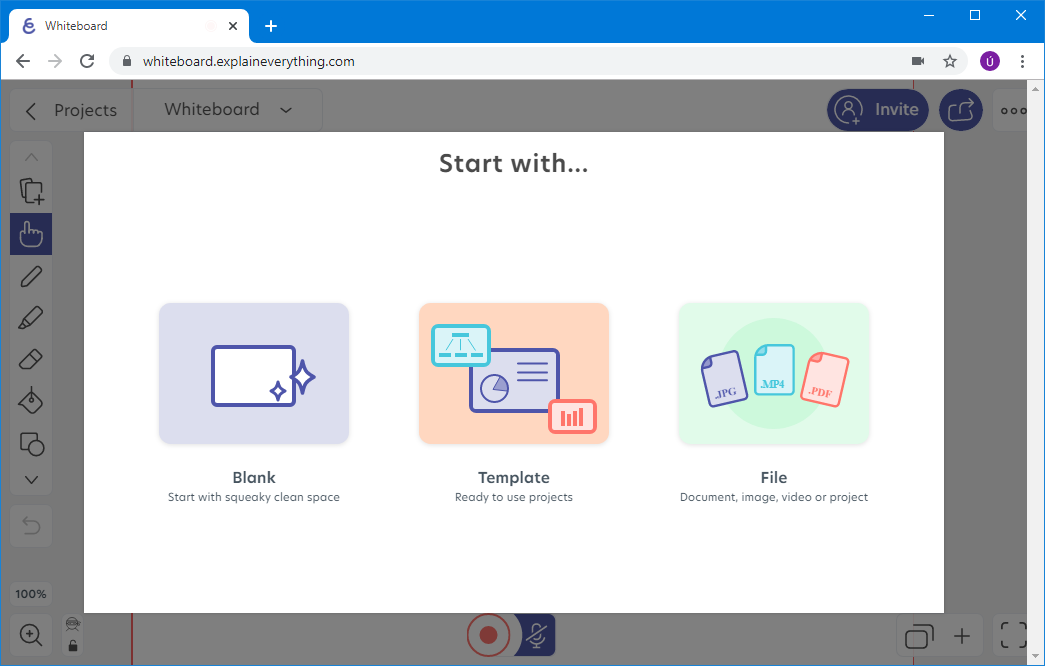Select the eraser tool
The height and width of the screenshot is (666, 1045).
tap(31, 360)
